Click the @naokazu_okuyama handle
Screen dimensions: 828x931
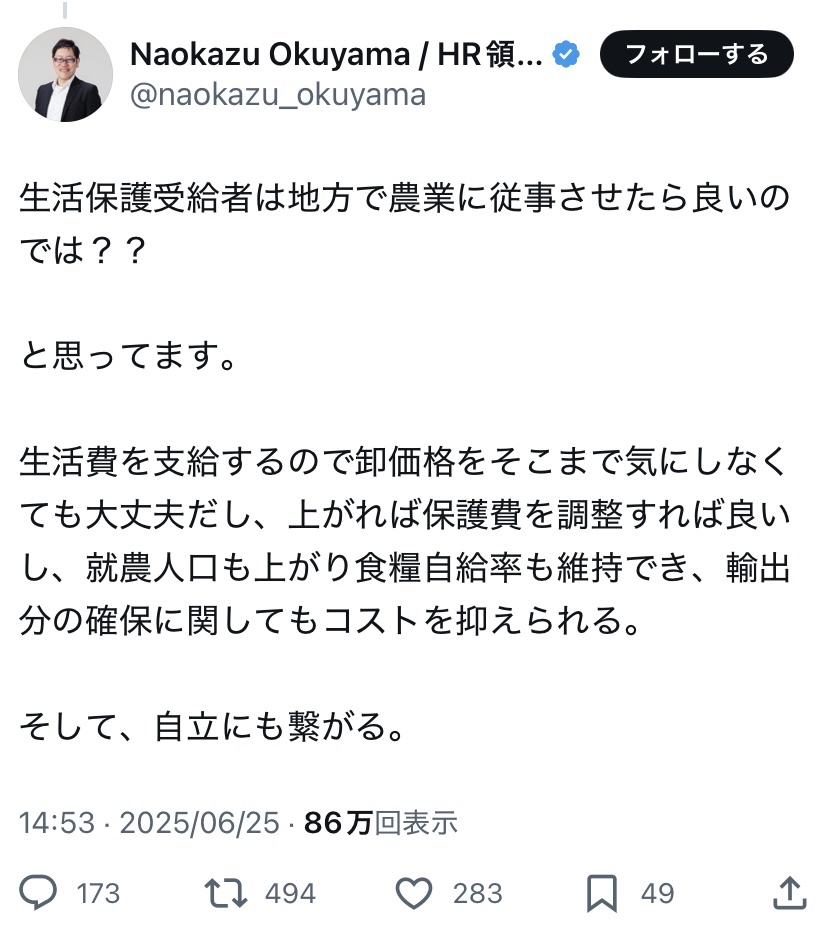(x=279, y=95)
